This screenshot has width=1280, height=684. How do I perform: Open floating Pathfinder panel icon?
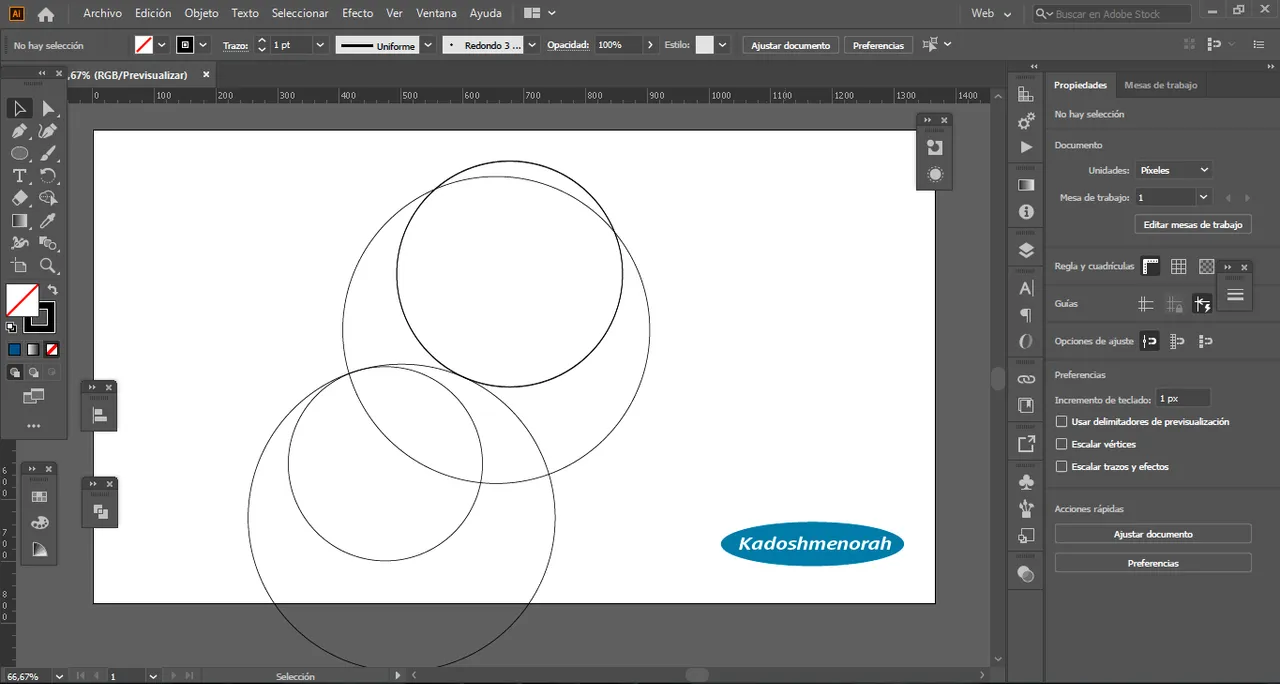click(x=99, y=512)
